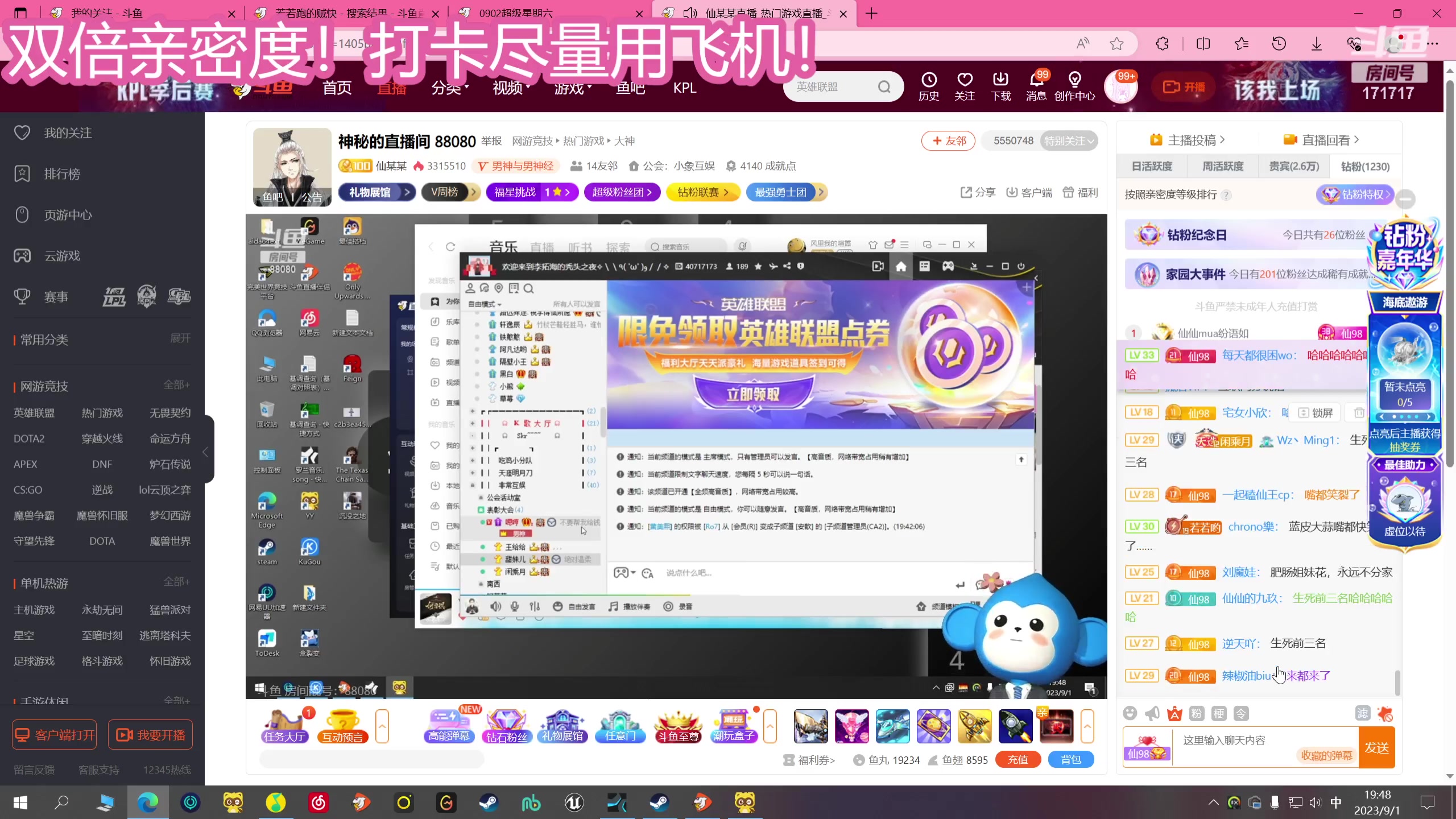Toggle the 粉 fans-only chat filter
This screenshot has width=1456, height=819.
click(1196, 713)
